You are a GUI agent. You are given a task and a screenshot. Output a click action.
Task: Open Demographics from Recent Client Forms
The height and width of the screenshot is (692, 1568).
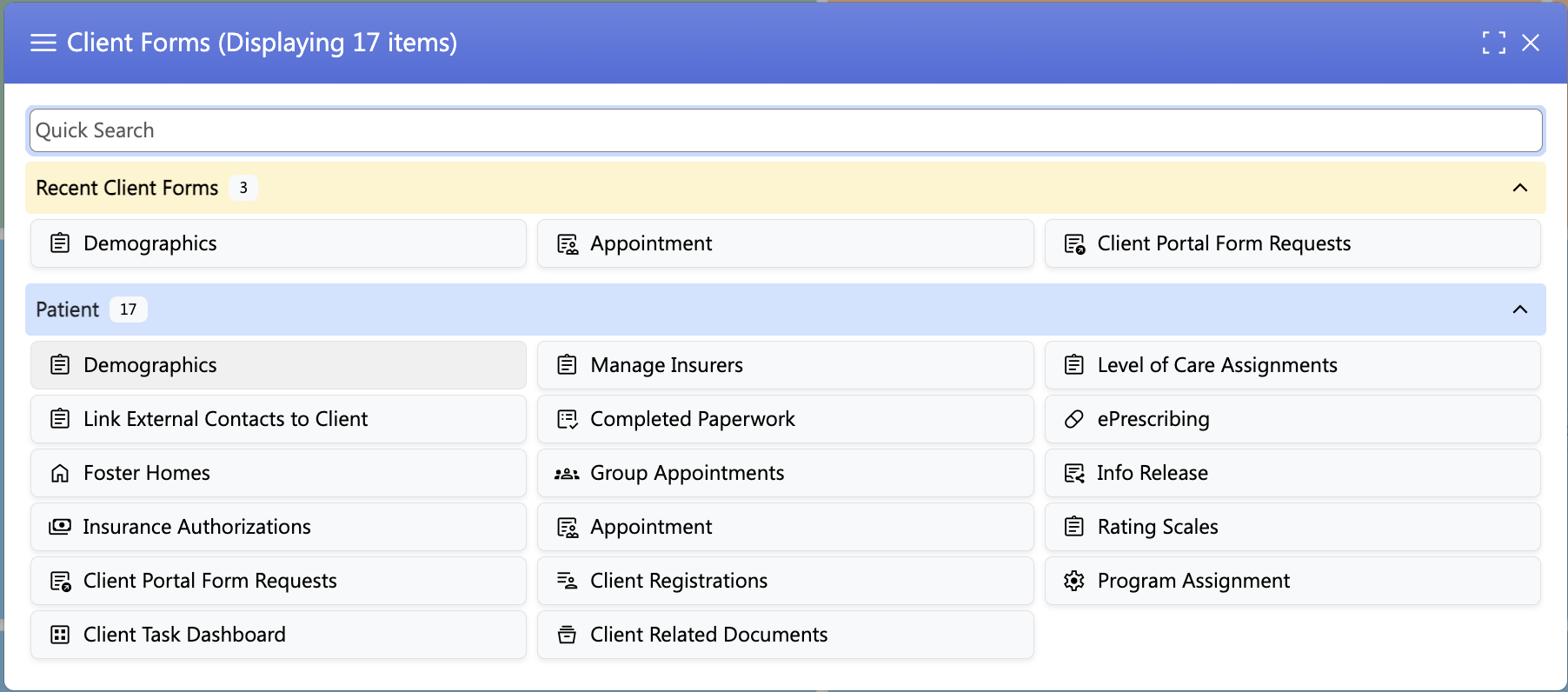point(278,243)
